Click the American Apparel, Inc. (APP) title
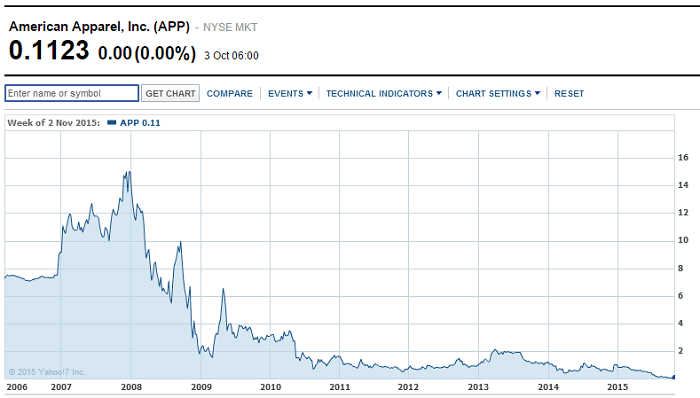Viewport: 700px width, 398px height. coord(99,27)
